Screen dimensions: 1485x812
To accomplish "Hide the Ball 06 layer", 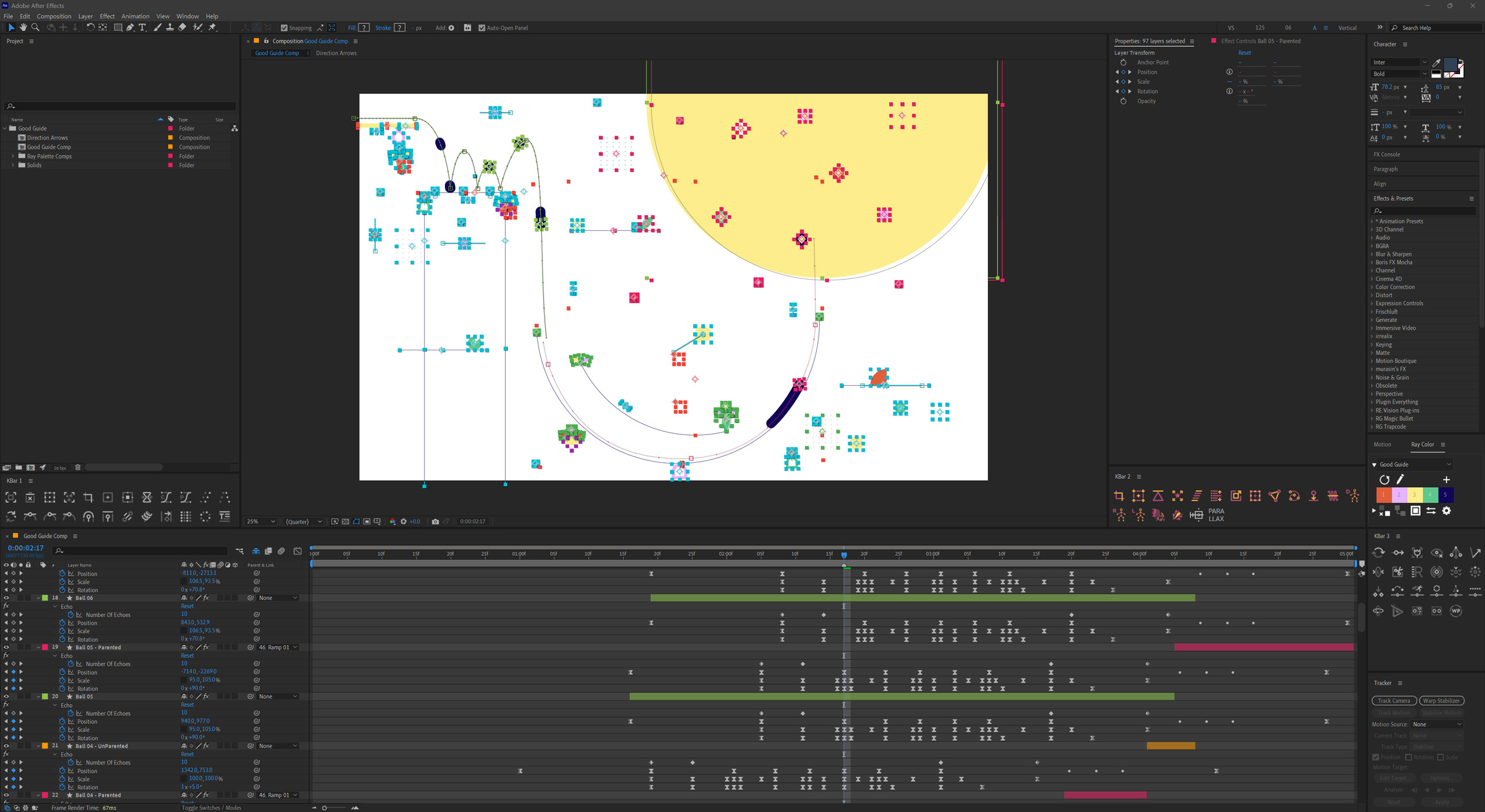I will click(6, 598).
